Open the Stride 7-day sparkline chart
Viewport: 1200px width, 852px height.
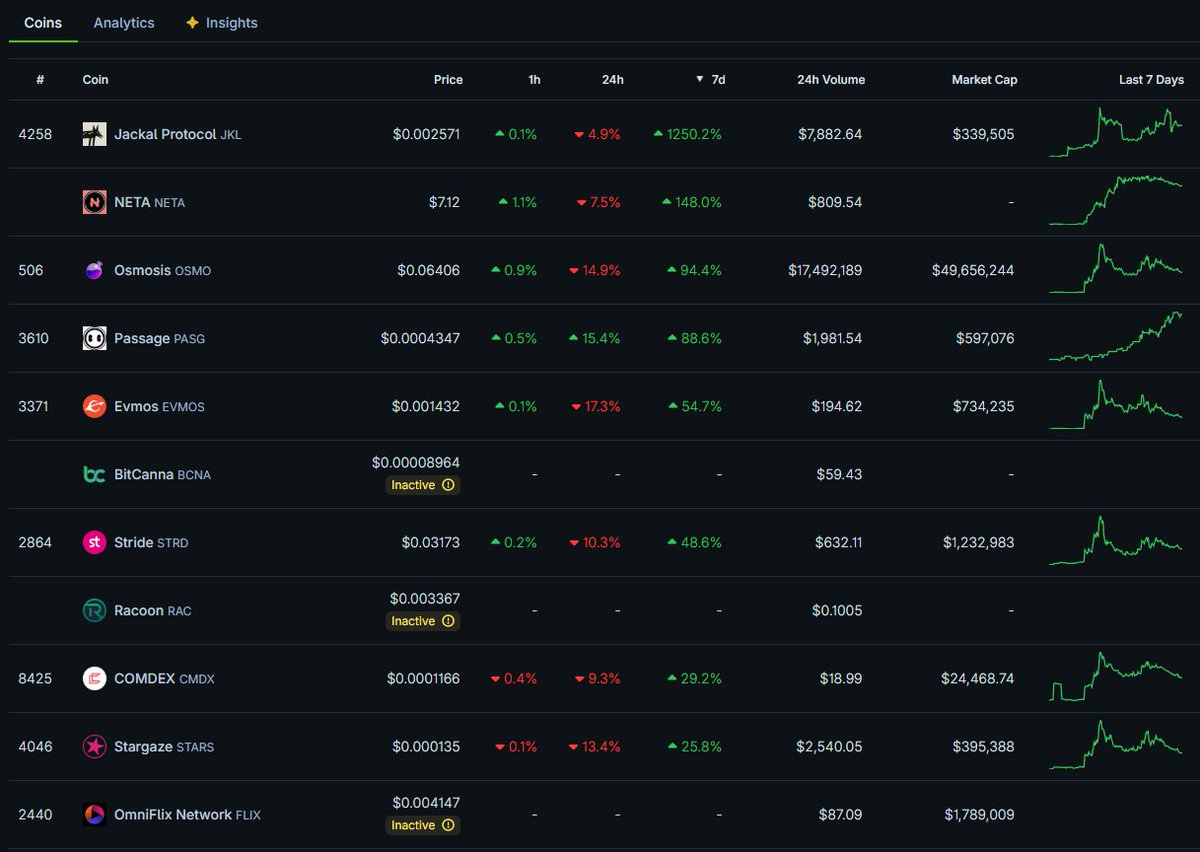coord(1115,540)
